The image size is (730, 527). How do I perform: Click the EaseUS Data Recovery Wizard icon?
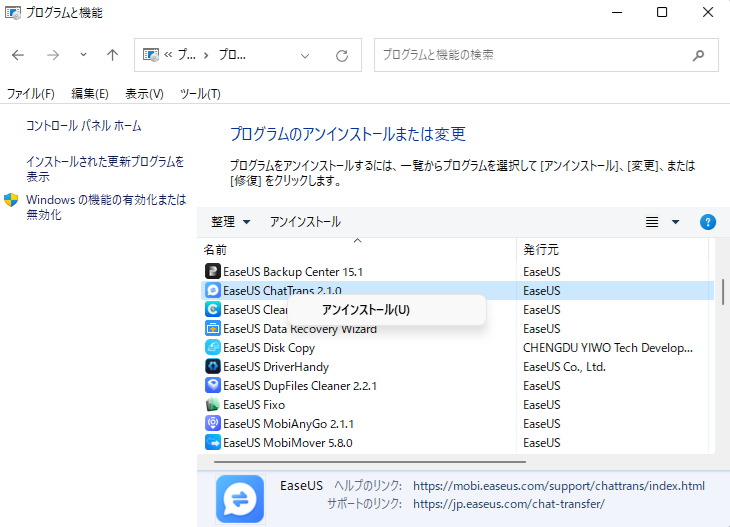(x=213, y=329)
